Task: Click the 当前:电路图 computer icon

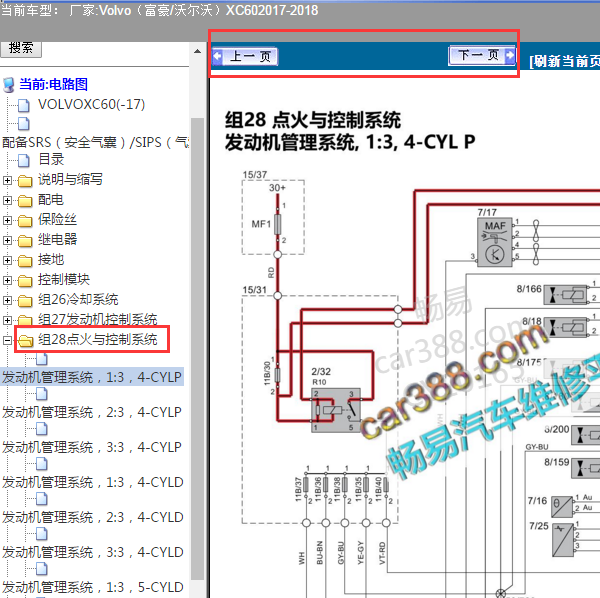Action: coord(8,85)
